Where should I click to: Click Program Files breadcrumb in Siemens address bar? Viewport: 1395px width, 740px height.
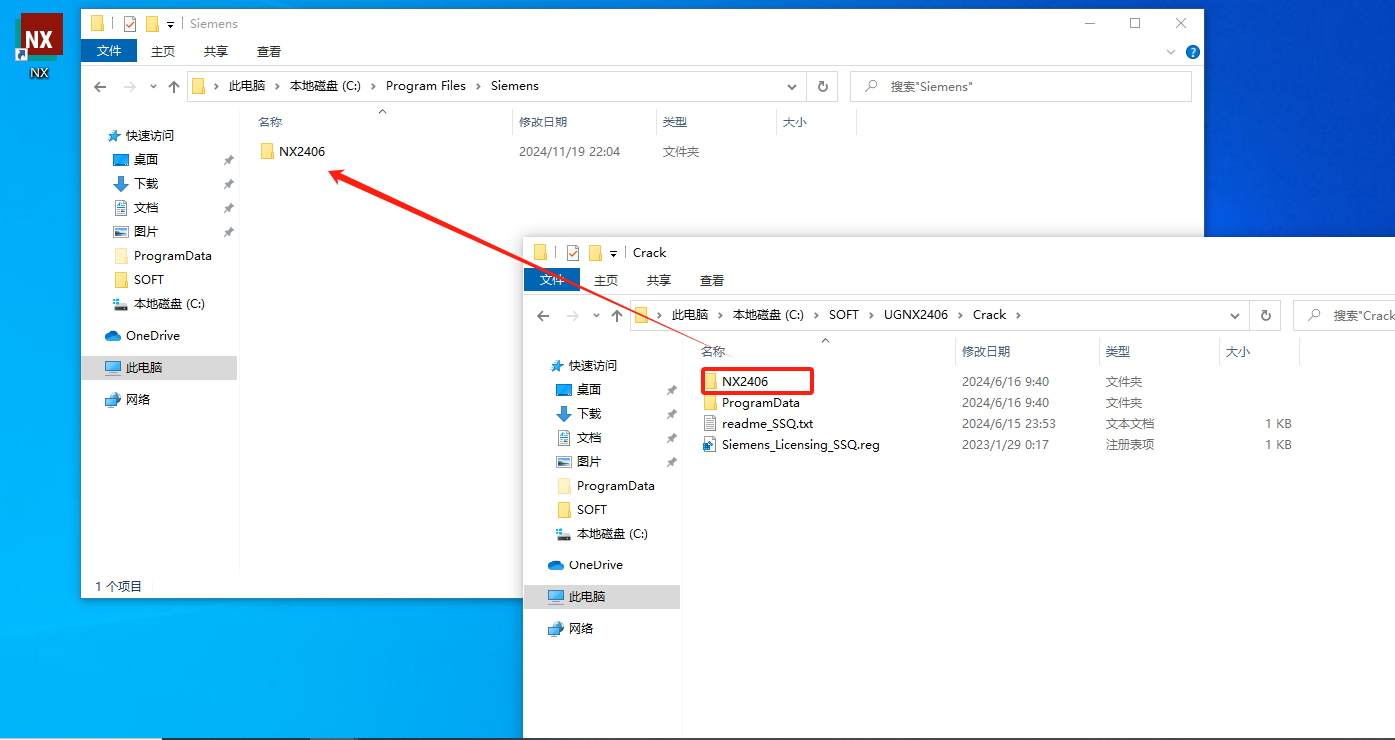point(426,87)
